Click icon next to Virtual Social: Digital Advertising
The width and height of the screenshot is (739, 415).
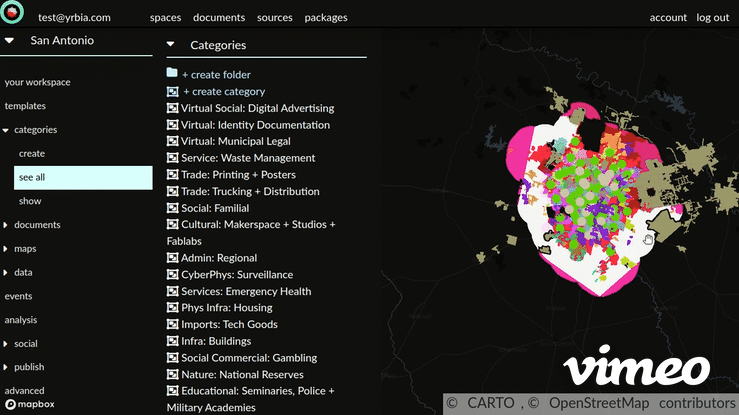[172, 108]
